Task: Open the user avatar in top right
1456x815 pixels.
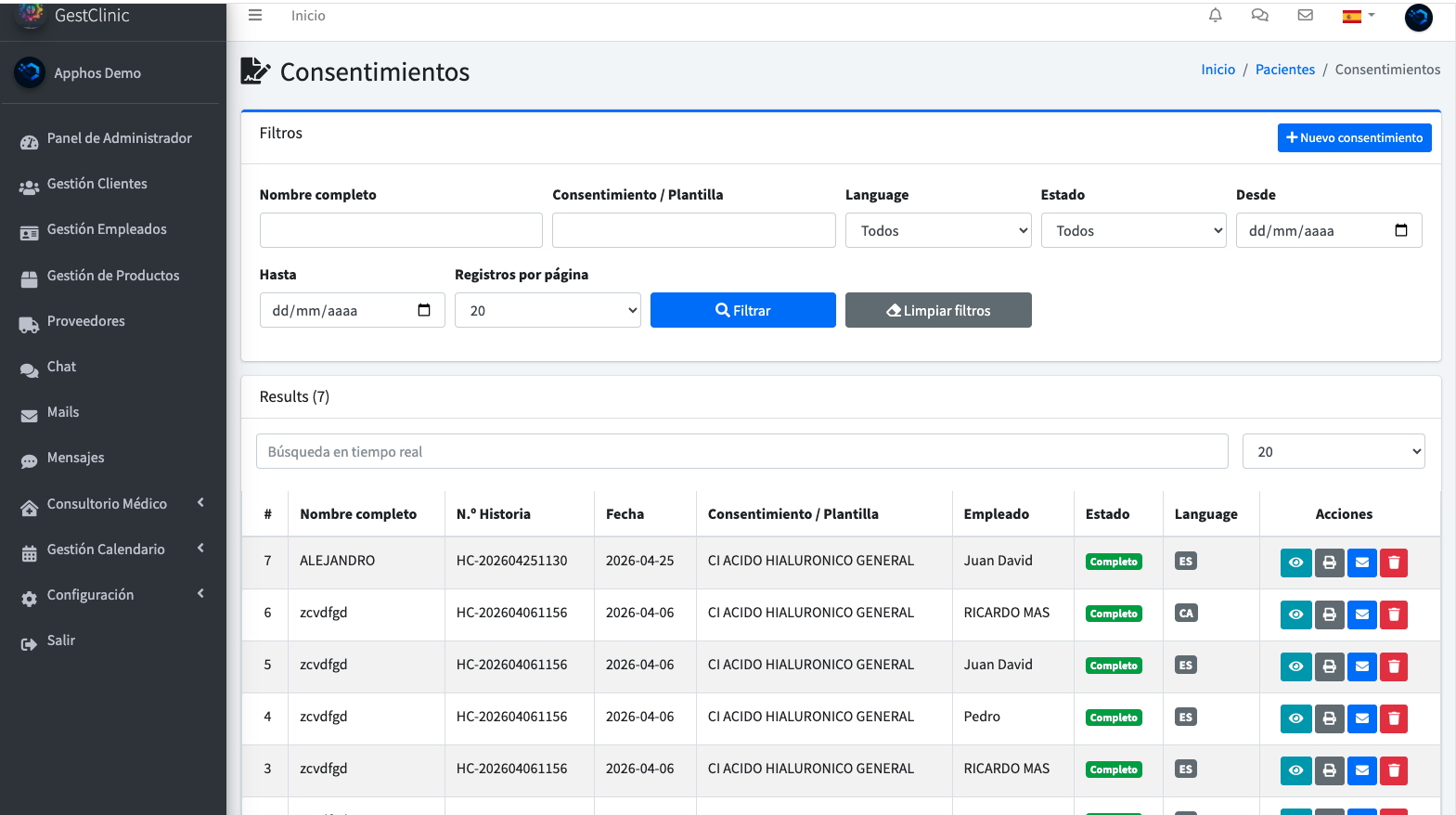Action: (1418, 17)
